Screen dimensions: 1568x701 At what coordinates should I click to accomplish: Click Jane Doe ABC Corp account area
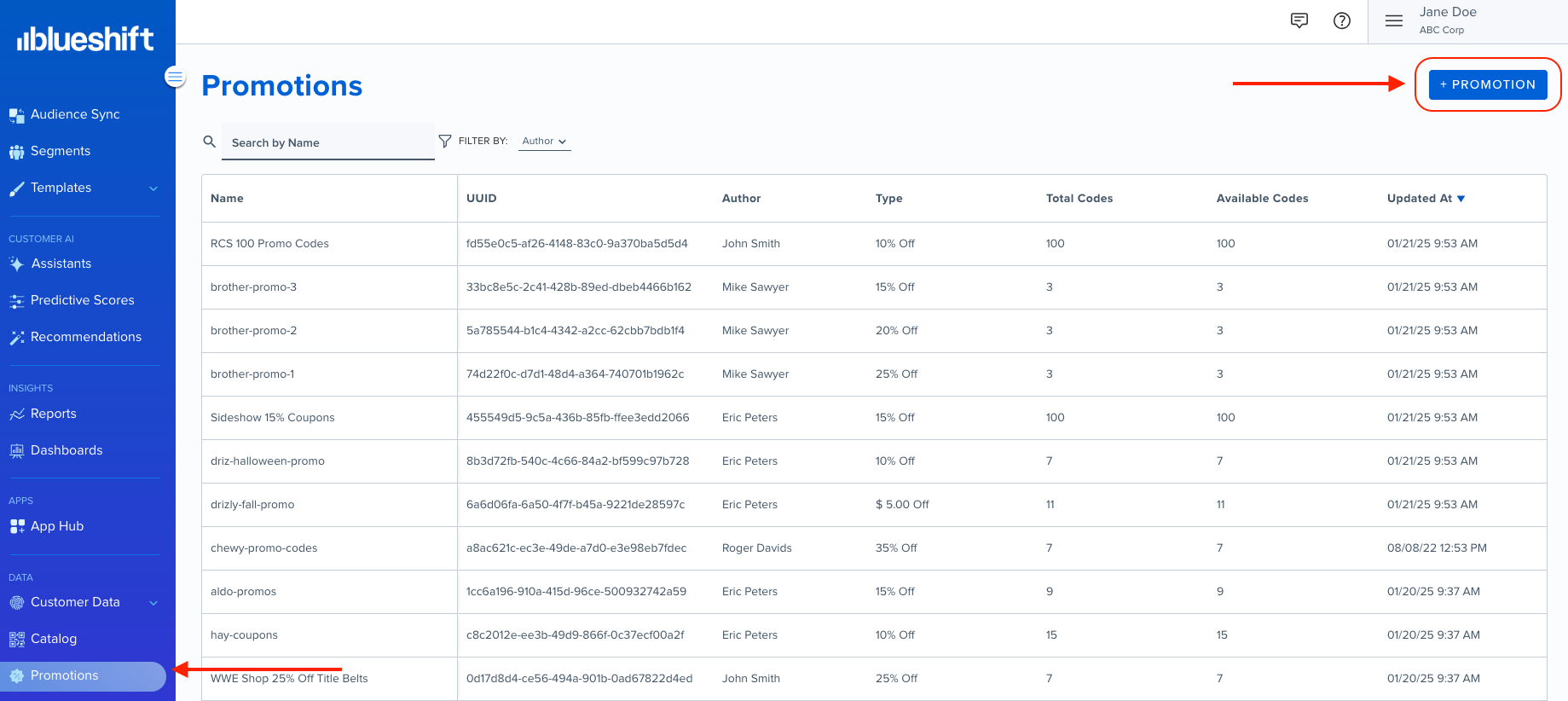tap(1448, 20)
